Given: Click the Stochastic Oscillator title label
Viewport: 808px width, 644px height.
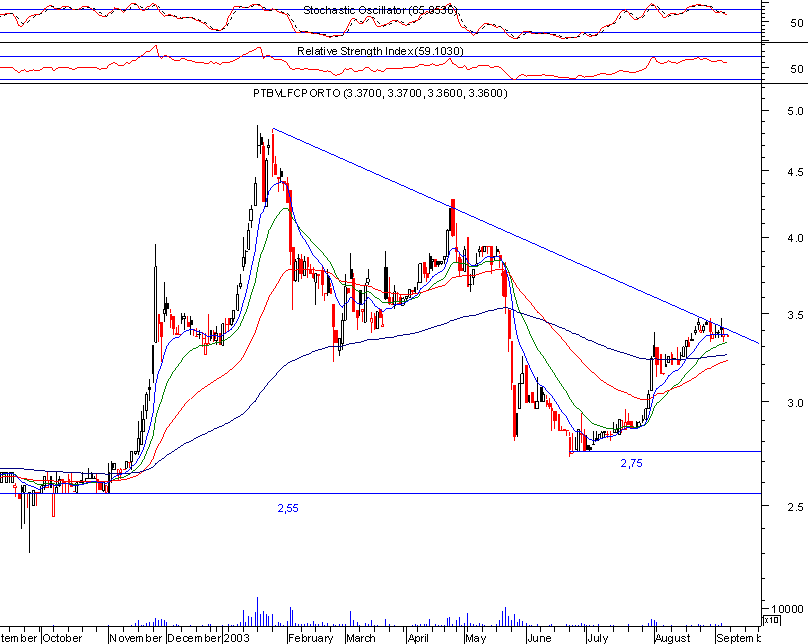Looking at the screenshot, I should 380,10.
